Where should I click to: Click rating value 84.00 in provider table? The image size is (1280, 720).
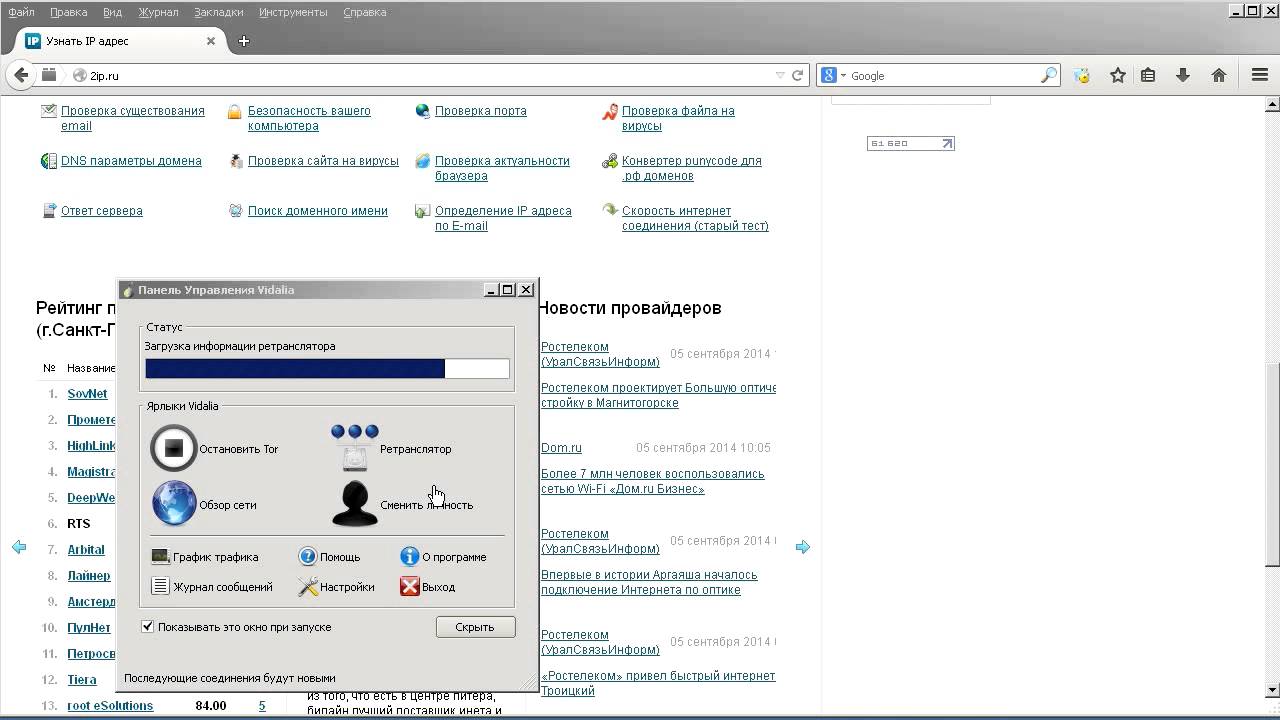point(211,706)
